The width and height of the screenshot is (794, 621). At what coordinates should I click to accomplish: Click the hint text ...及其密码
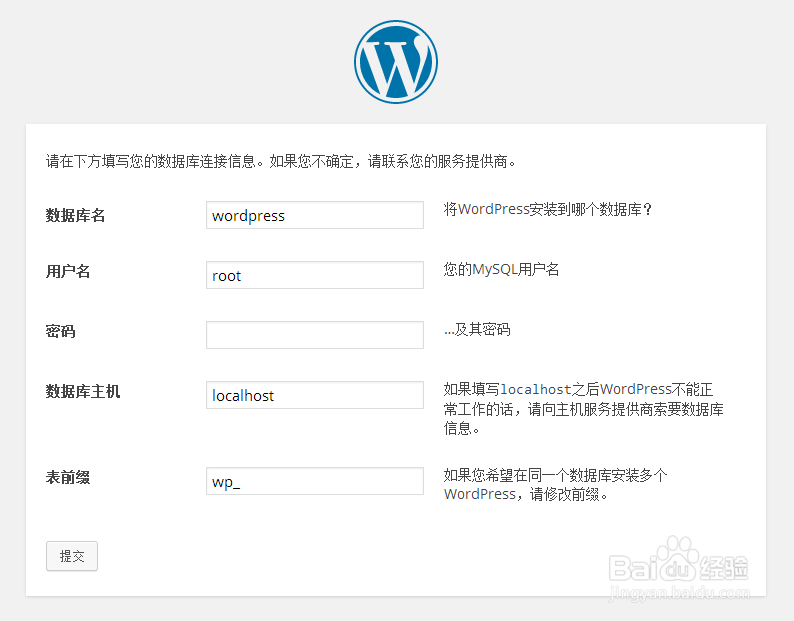click(477, 329)
